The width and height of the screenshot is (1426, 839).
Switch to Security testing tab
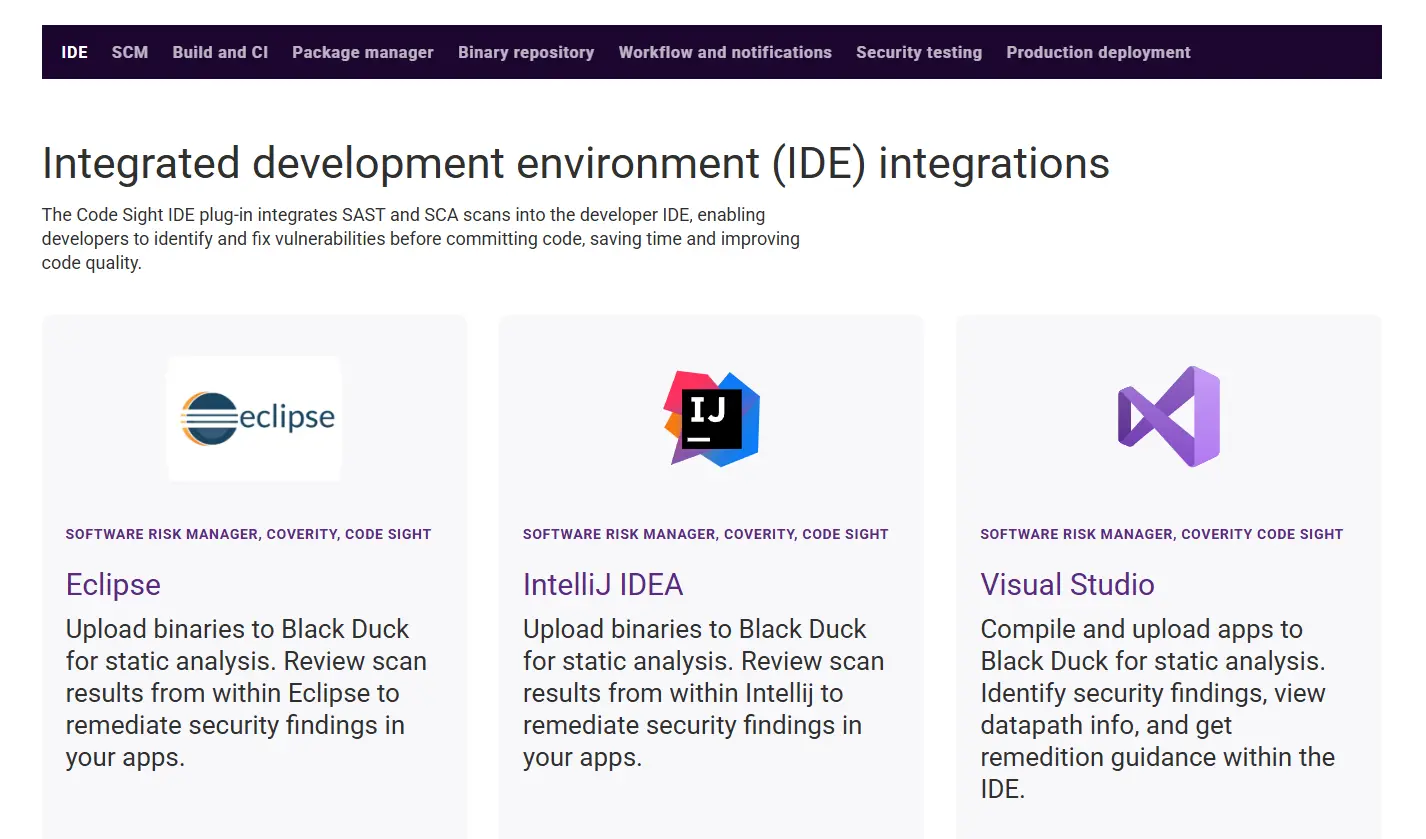point(919,52)
